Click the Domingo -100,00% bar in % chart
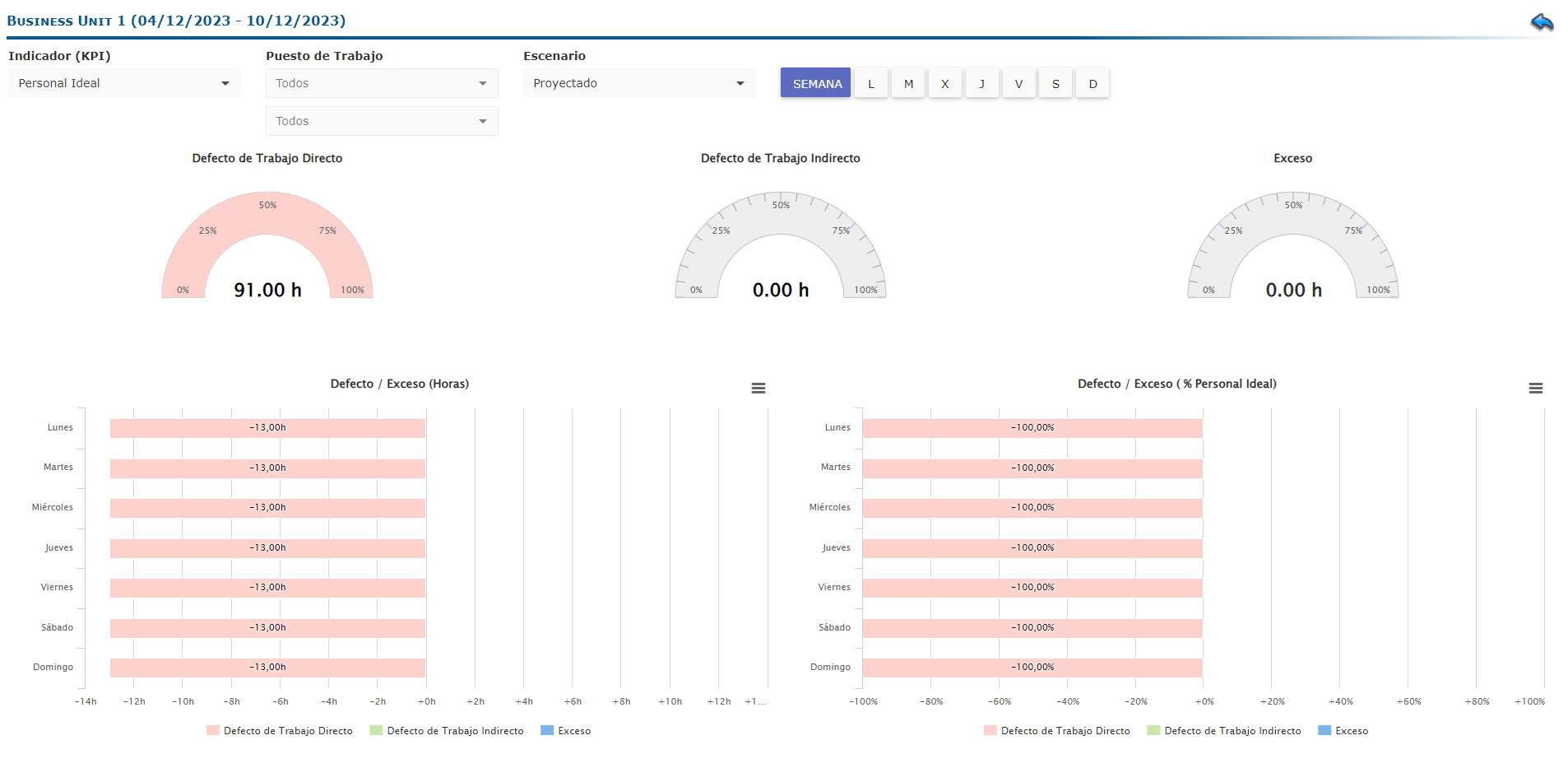 click(x=1032, y=668)
